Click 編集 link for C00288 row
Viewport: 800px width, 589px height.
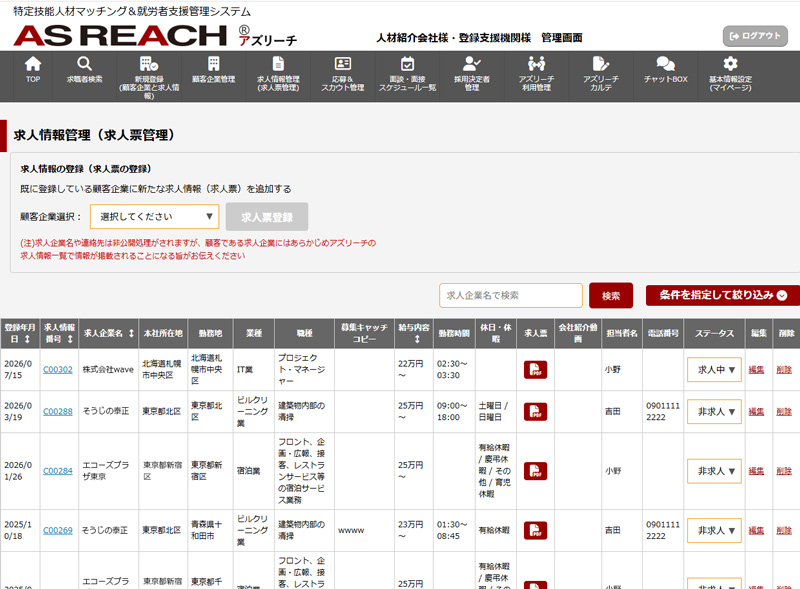[x=756, y=411]
